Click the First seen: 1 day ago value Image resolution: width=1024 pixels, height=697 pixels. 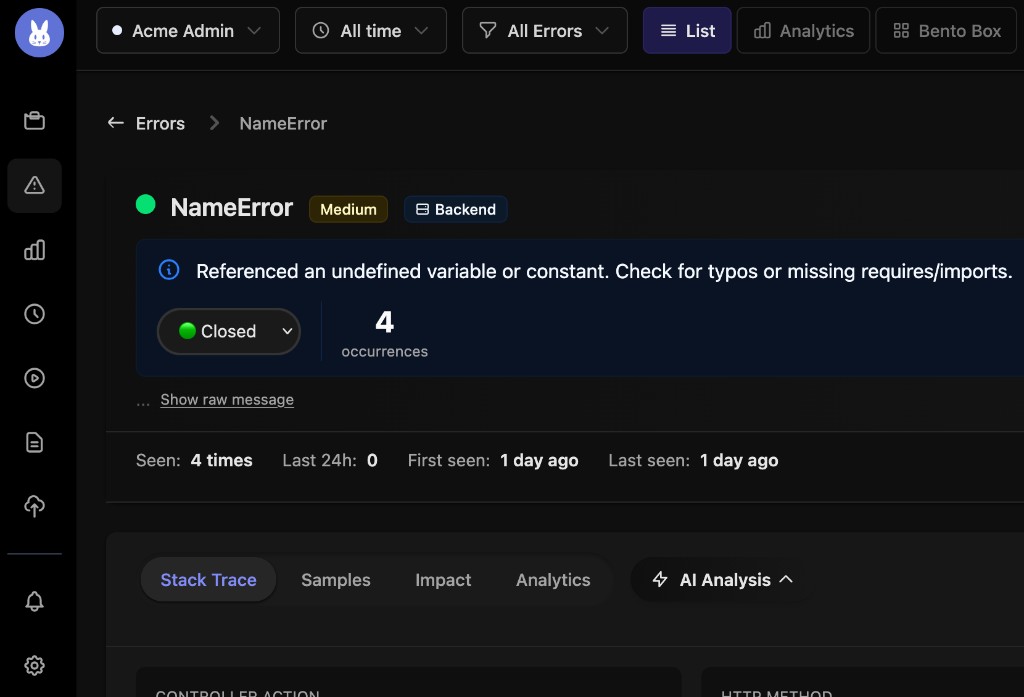tap(539, 461)
